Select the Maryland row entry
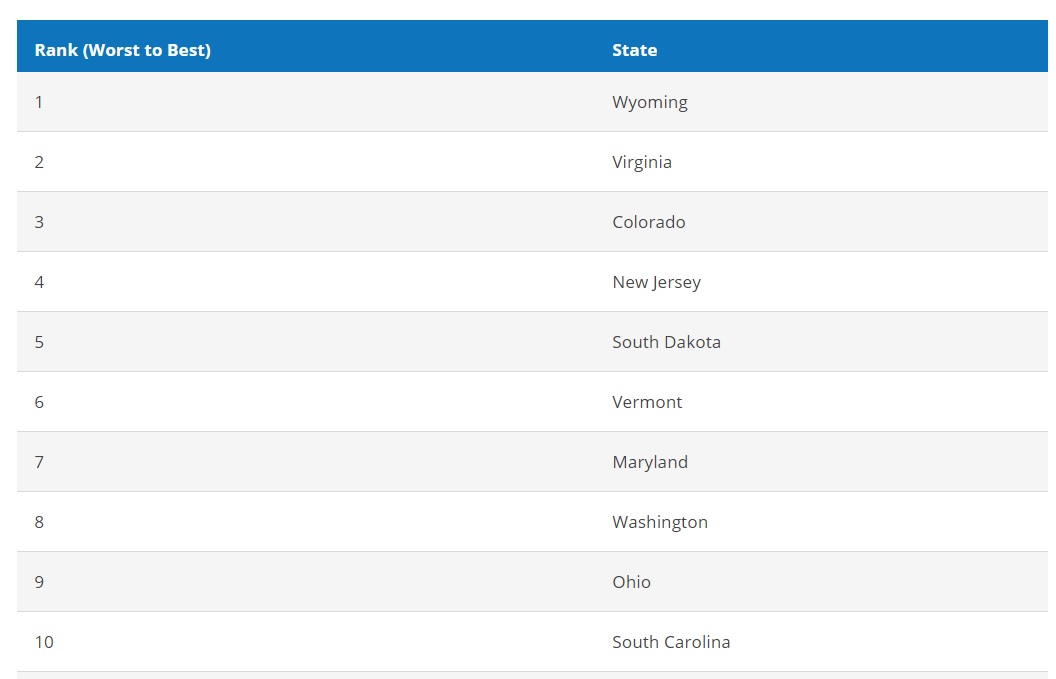Screen dimensions: 1056x679 650,462
